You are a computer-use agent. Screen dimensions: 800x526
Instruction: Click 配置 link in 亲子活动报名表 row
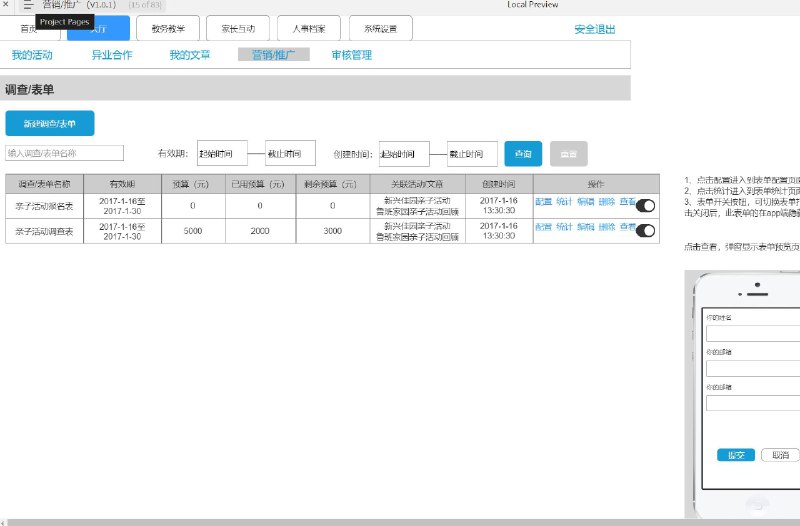coord(543,202)
